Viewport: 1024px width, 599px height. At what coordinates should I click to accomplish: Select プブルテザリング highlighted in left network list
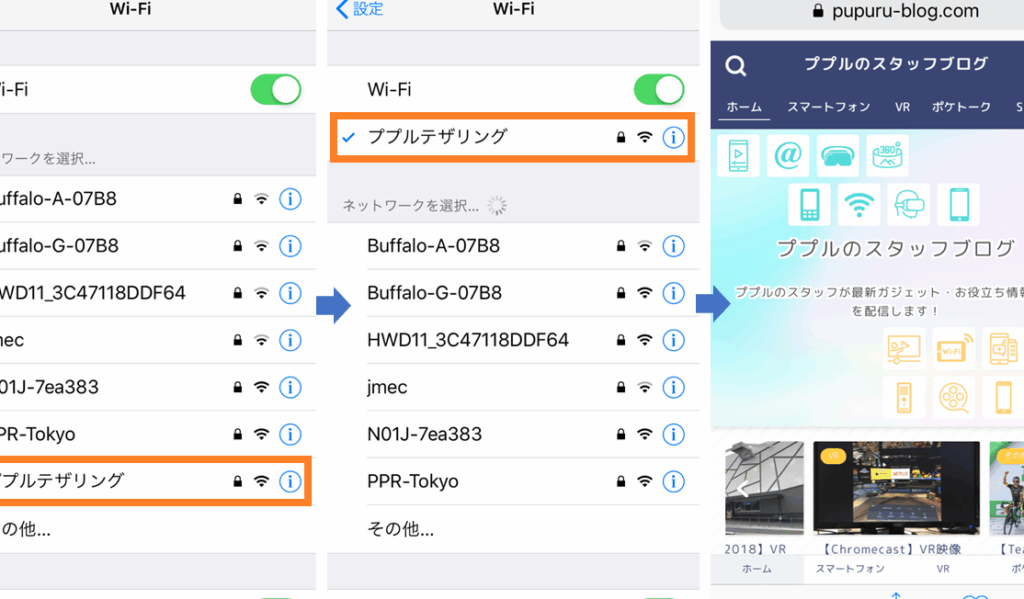click(x=154, y=481)
